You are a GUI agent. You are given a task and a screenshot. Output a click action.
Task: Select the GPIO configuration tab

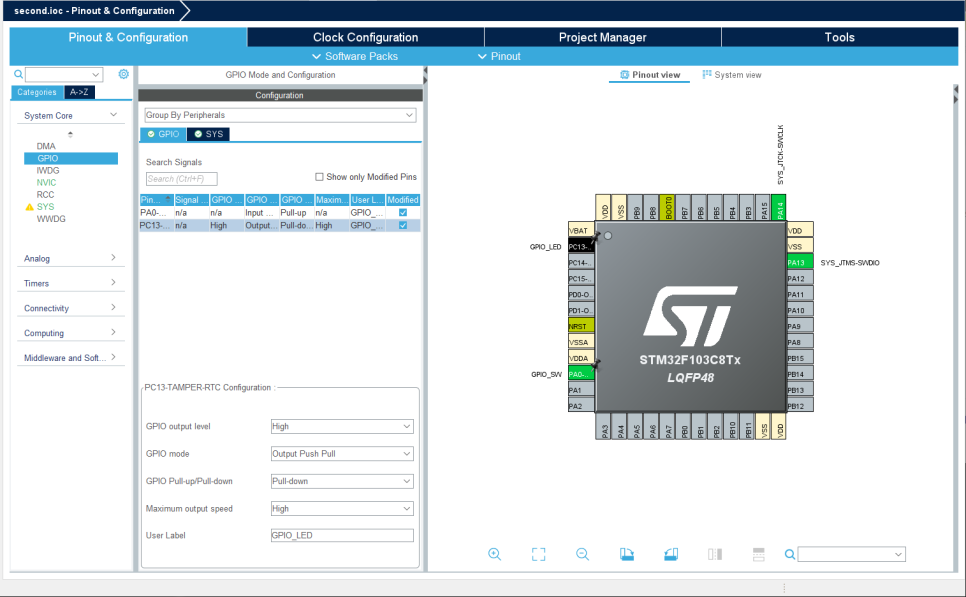[x=163, y=134]
